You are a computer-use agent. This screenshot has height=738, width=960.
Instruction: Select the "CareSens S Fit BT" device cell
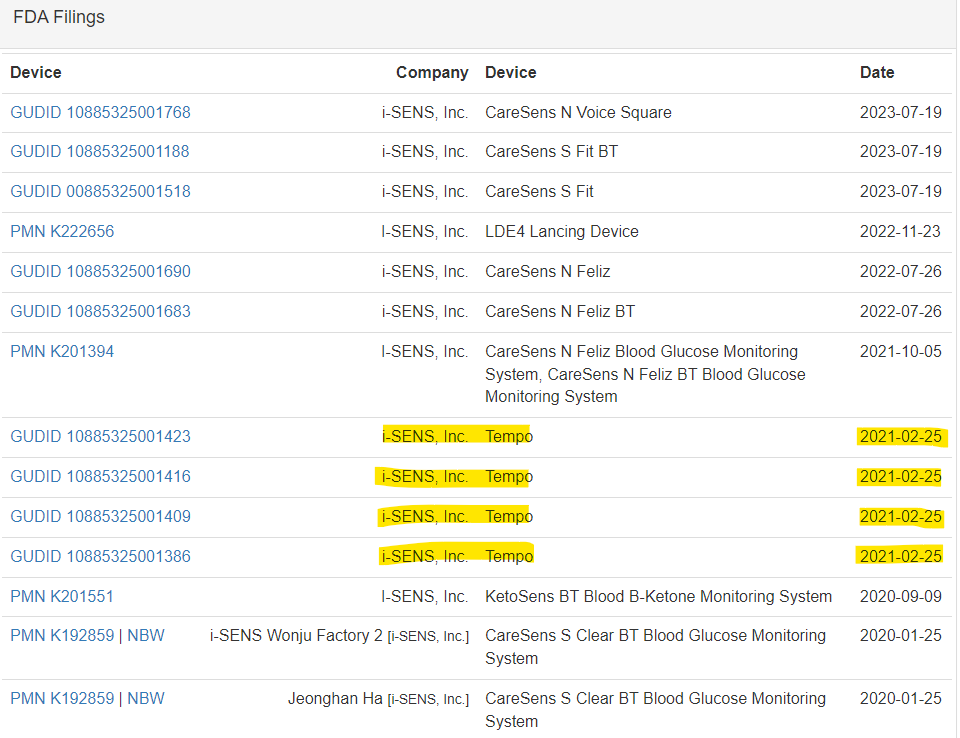[551, 152]
